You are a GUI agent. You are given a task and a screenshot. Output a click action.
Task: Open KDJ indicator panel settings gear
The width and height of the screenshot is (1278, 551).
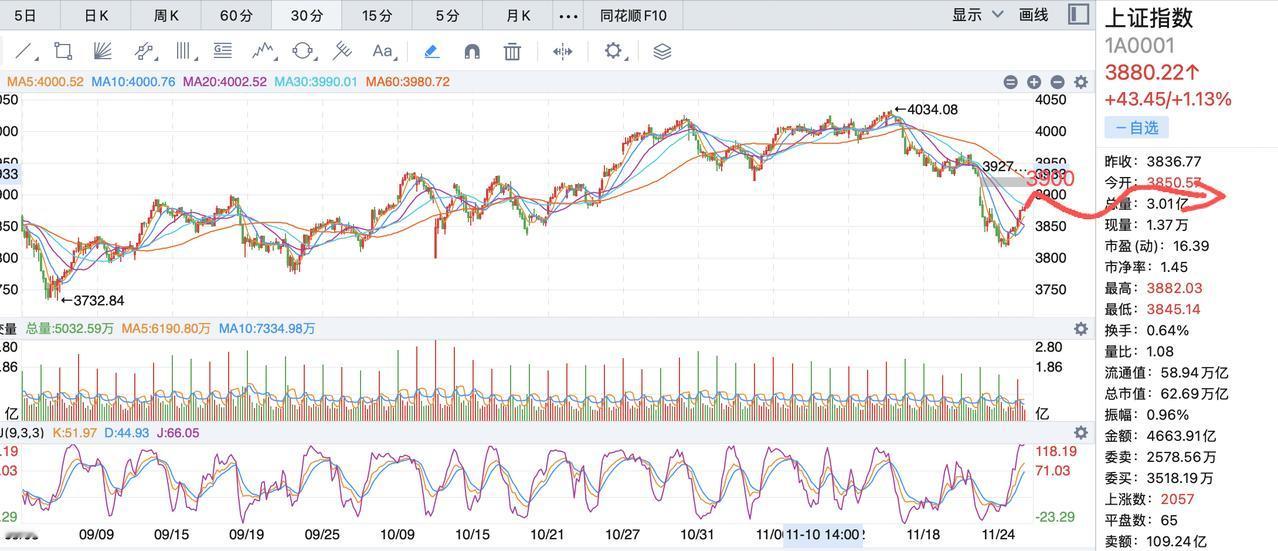tap(1080, 433)
